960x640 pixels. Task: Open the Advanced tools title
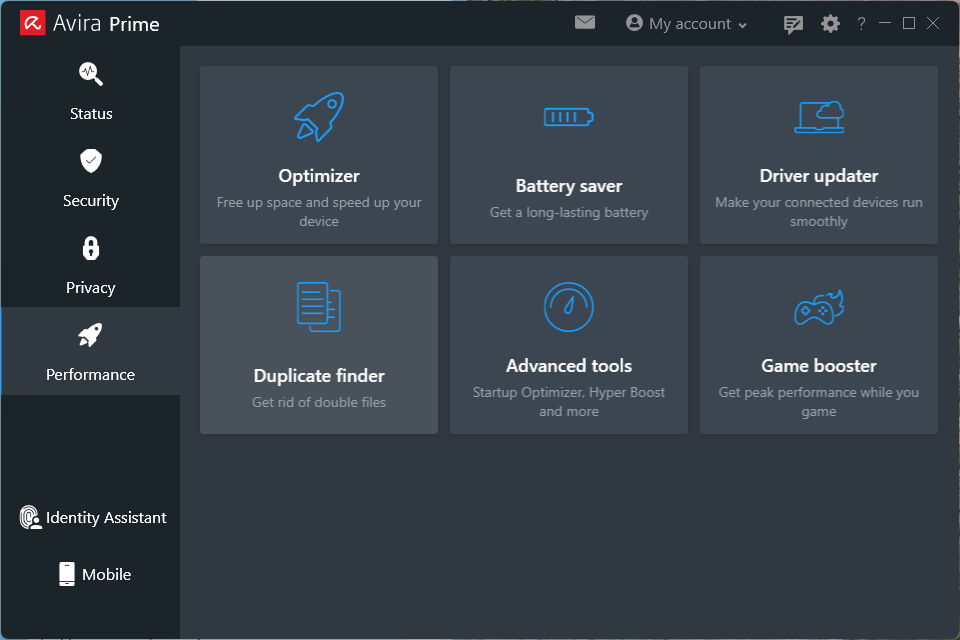569,366
